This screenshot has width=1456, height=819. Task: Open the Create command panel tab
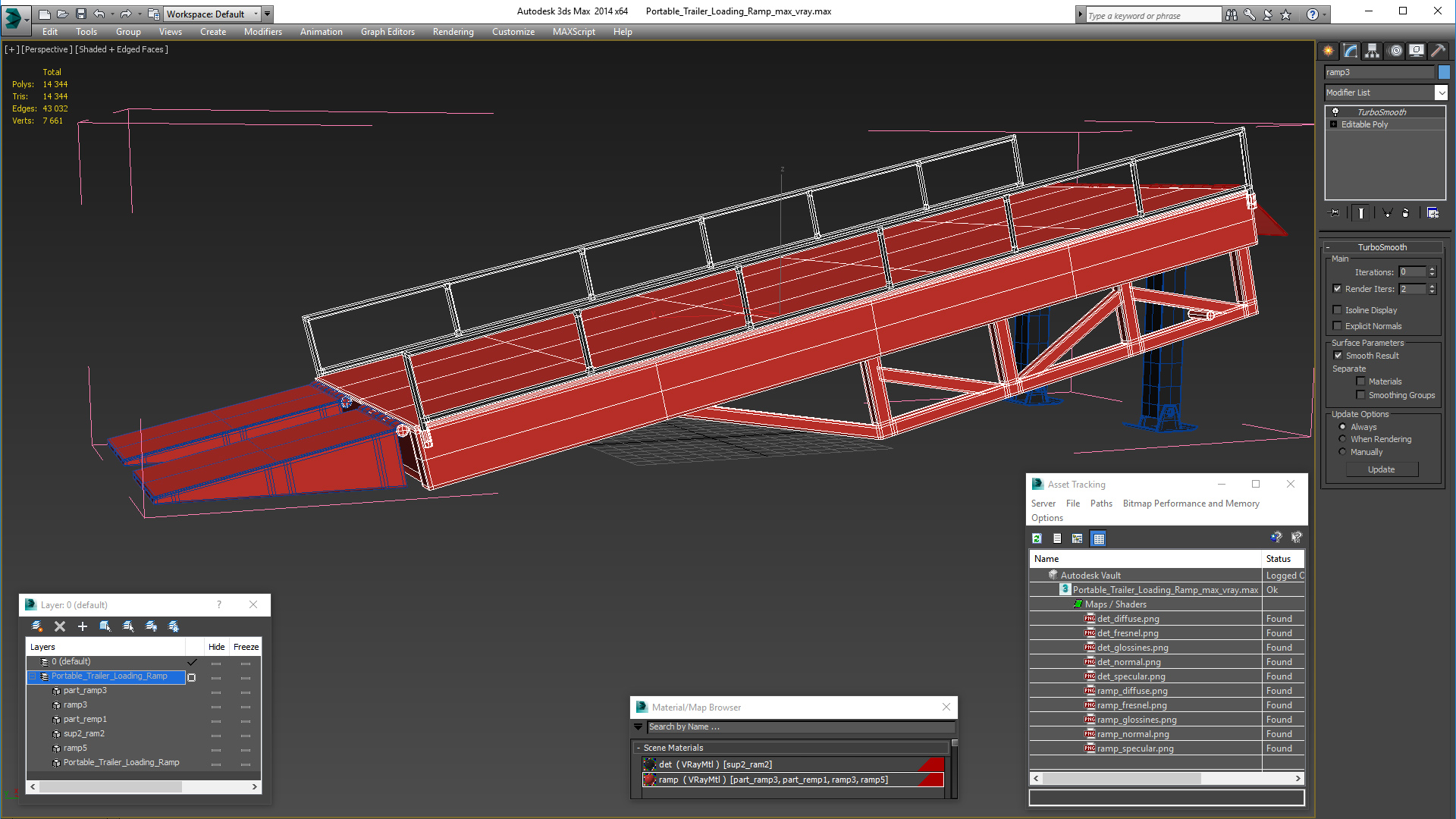click(x=1329, y=51)
